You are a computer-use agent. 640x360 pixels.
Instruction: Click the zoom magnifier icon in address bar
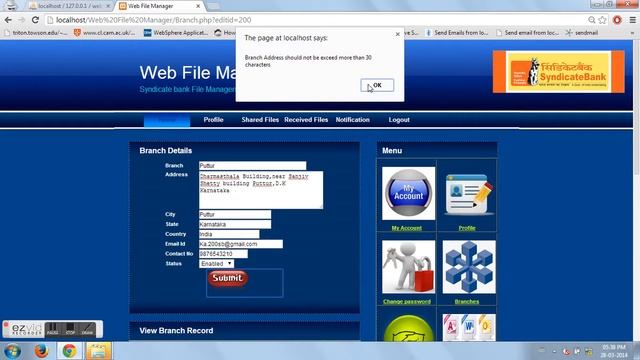coord(591,20)
